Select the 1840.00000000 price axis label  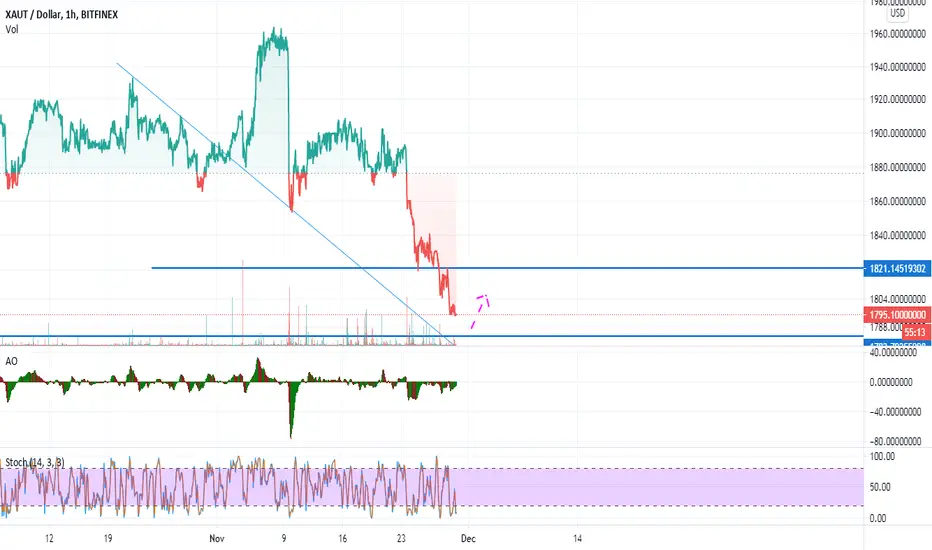(x=898, y=235)
